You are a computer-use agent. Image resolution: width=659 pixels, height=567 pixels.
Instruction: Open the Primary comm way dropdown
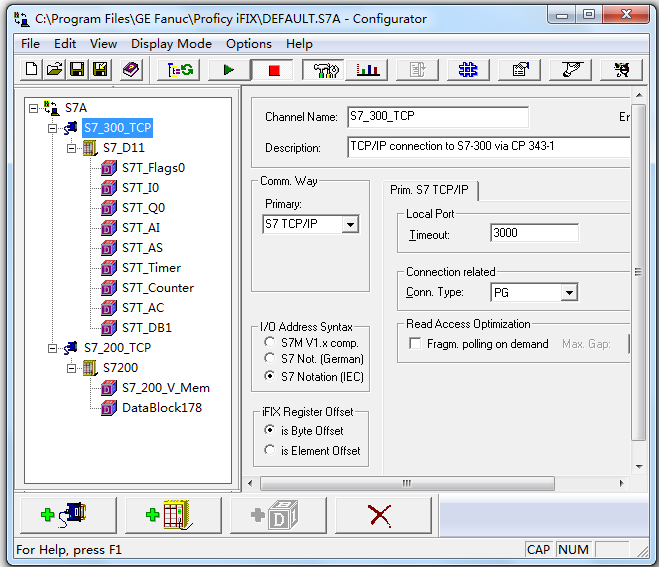click(350, 224)
